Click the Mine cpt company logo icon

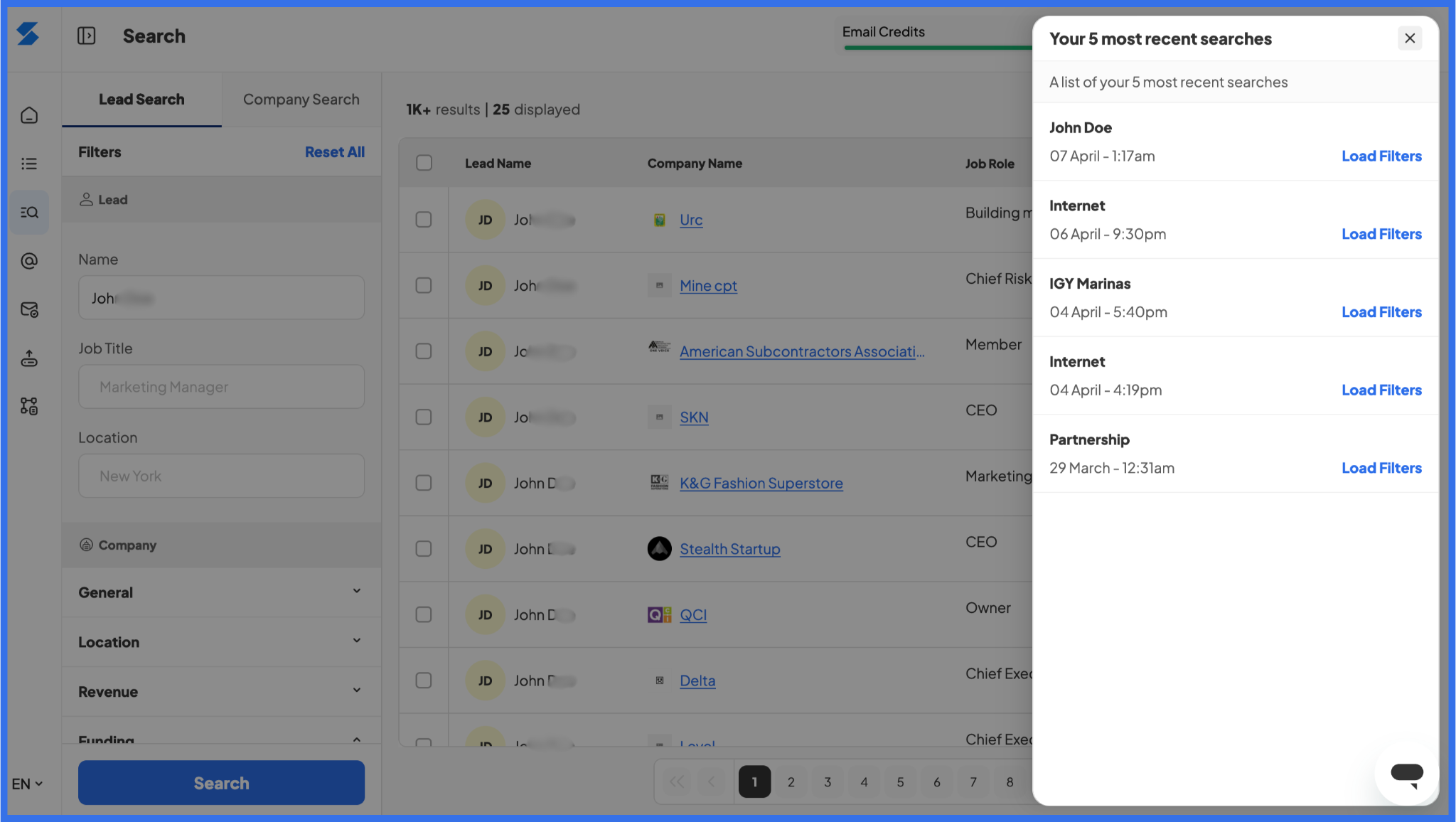pyautogui.click(x=660, y=285)
